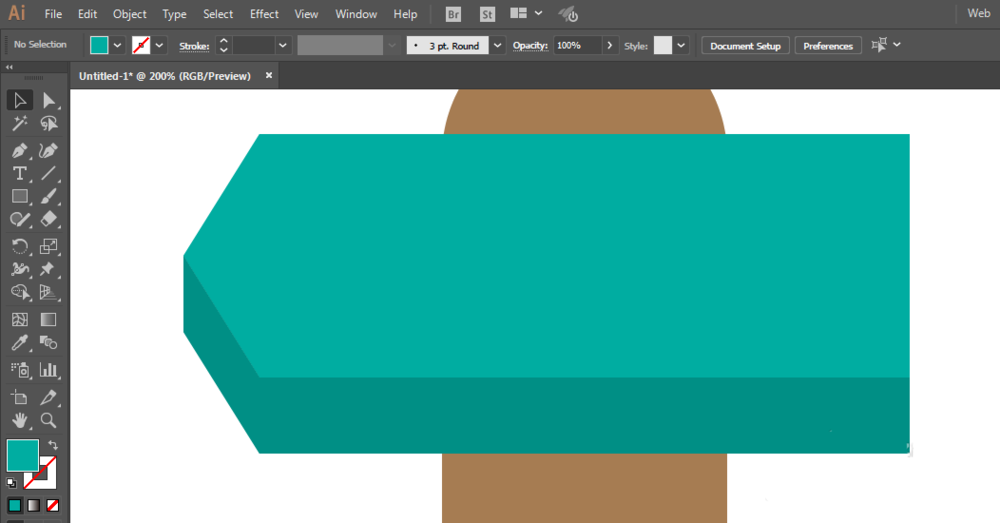Click the Preferences button
Image resolution: width=1000 pixels, height=523 pixels.
point(828,46)
